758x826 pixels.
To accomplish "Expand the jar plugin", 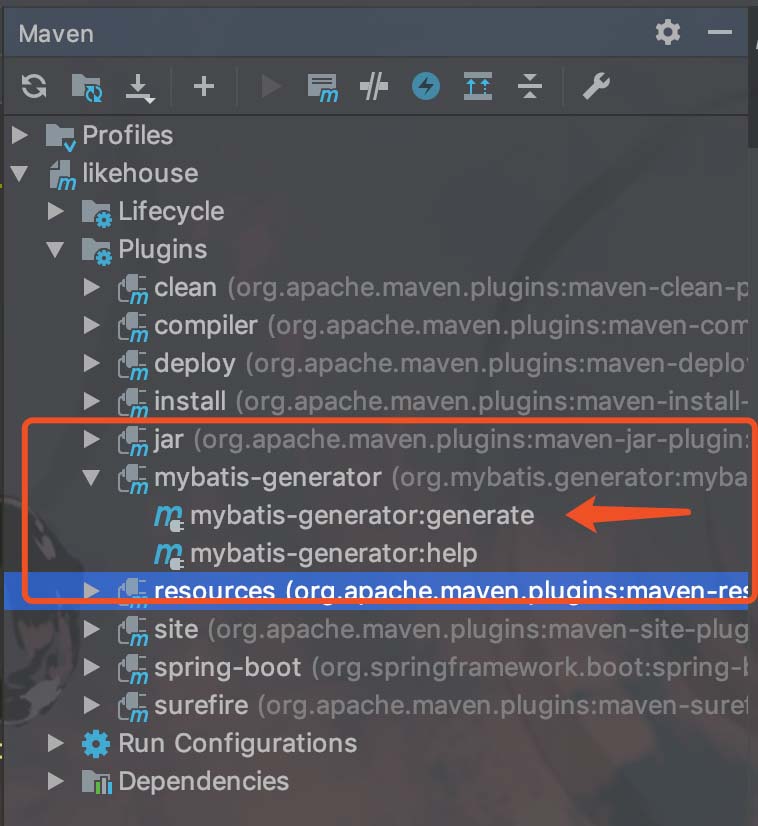I will 92,439.
